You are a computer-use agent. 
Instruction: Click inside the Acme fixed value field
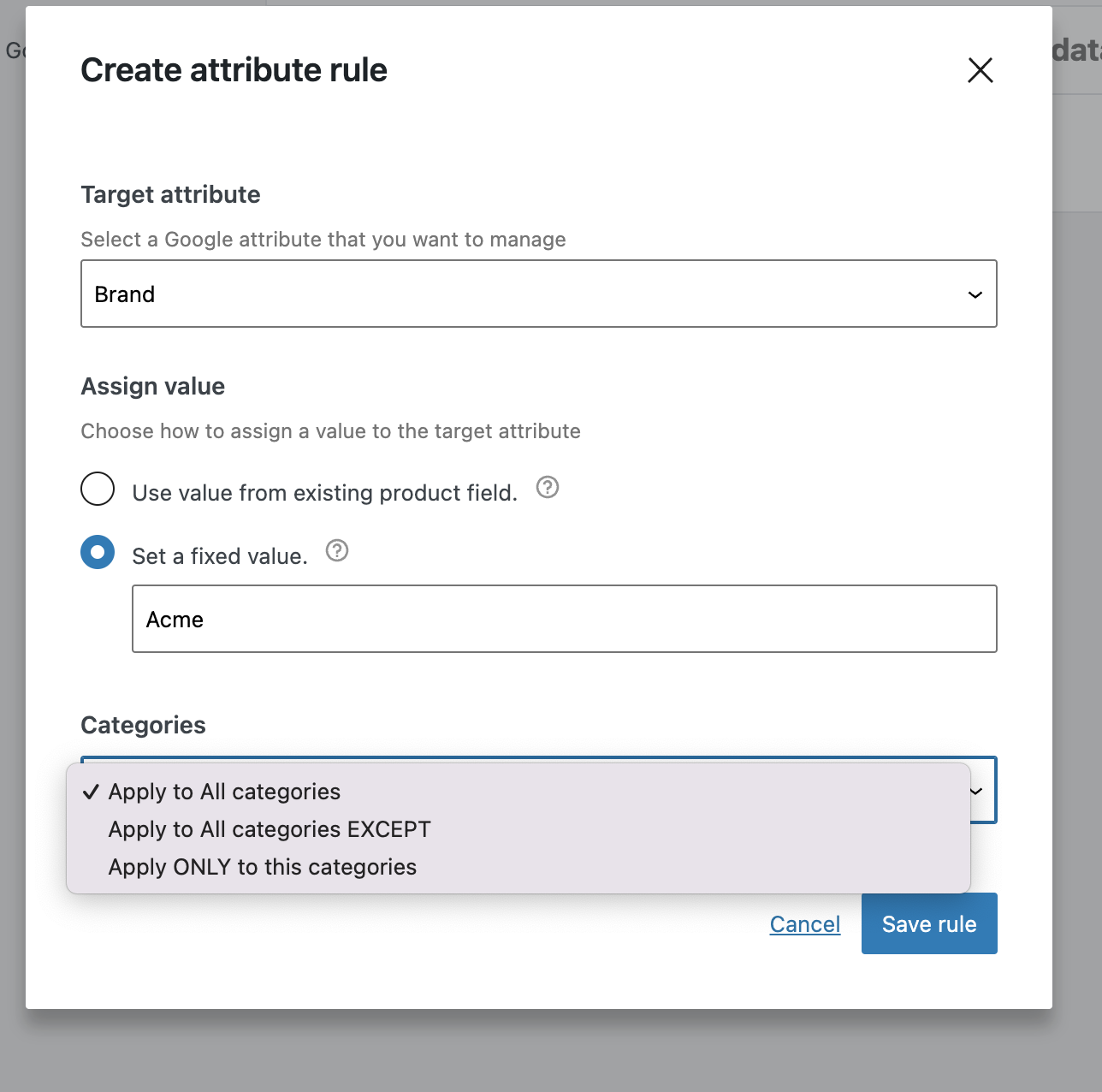click(564, 619)
